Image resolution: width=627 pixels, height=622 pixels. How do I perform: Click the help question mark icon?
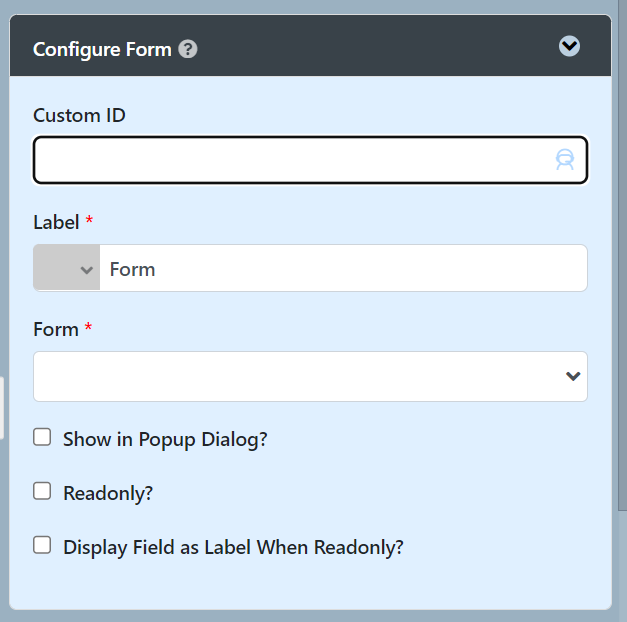click(x=187, y=49)
